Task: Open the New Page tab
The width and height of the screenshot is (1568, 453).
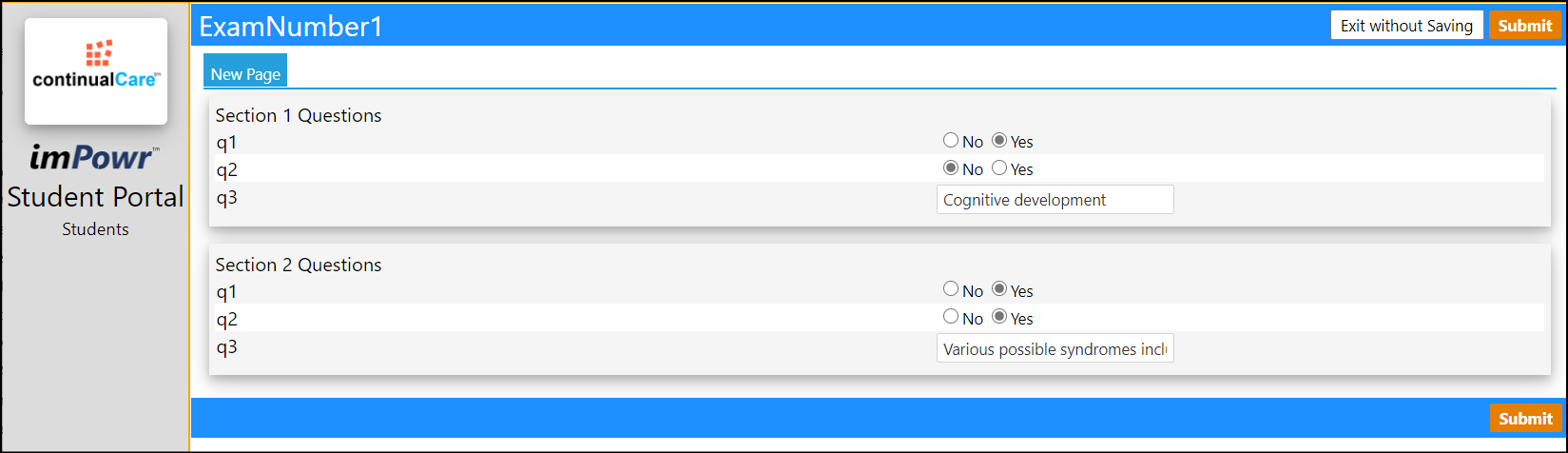Action: click(245, 72)
